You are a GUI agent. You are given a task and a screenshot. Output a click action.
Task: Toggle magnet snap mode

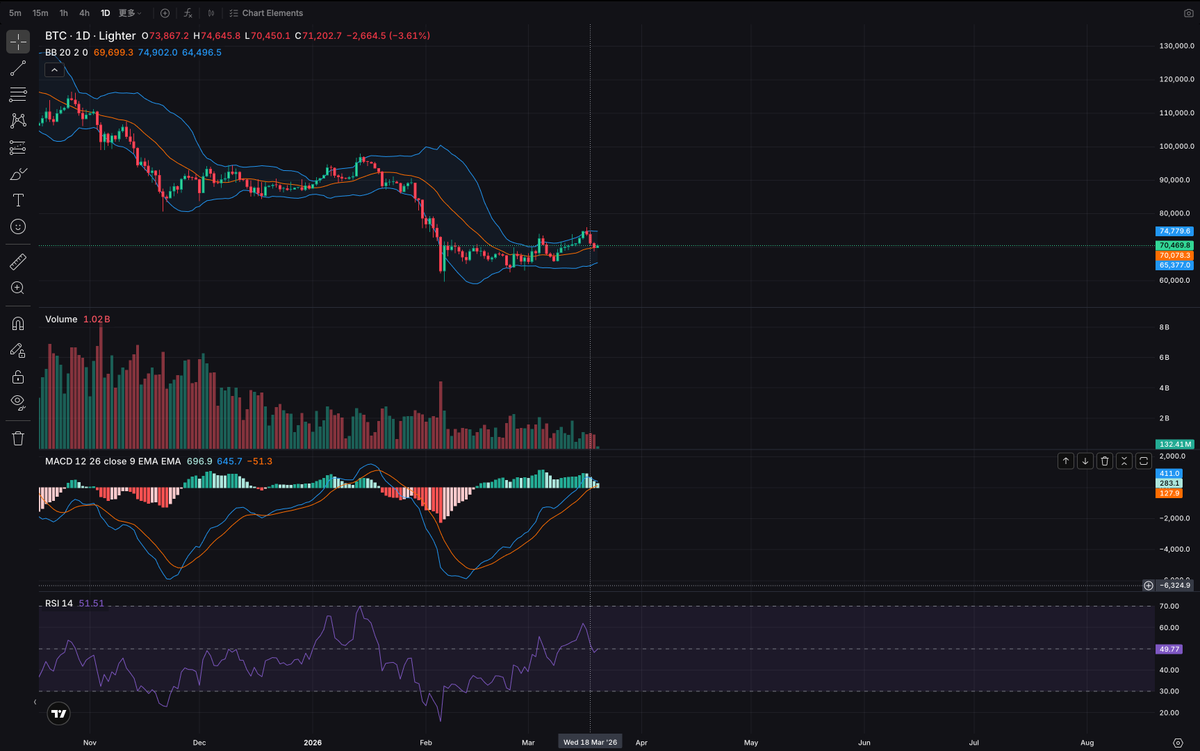pos(18,323)
